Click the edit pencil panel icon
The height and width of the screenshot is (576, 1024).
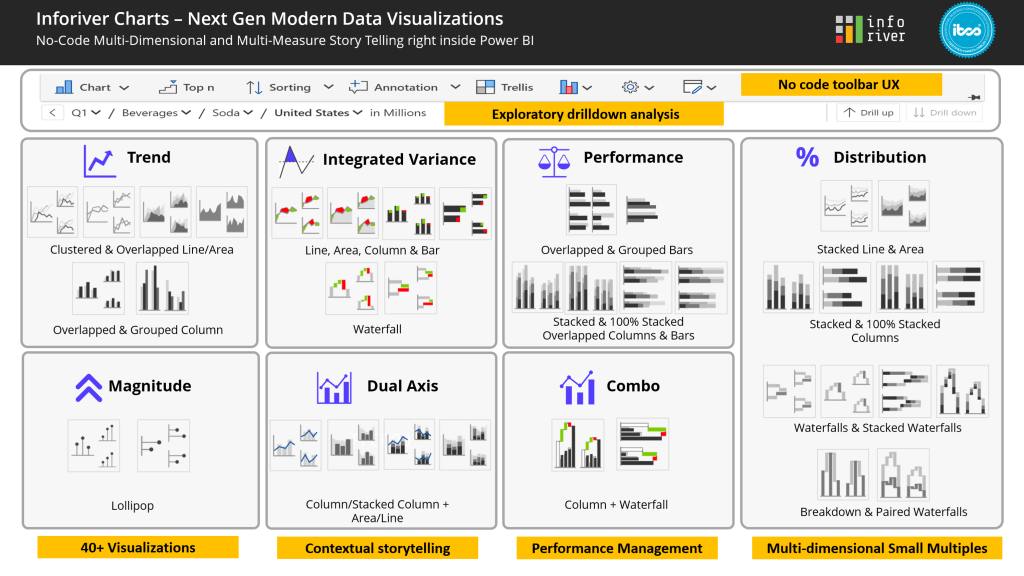pyautogui.click(x=700, y=87)
